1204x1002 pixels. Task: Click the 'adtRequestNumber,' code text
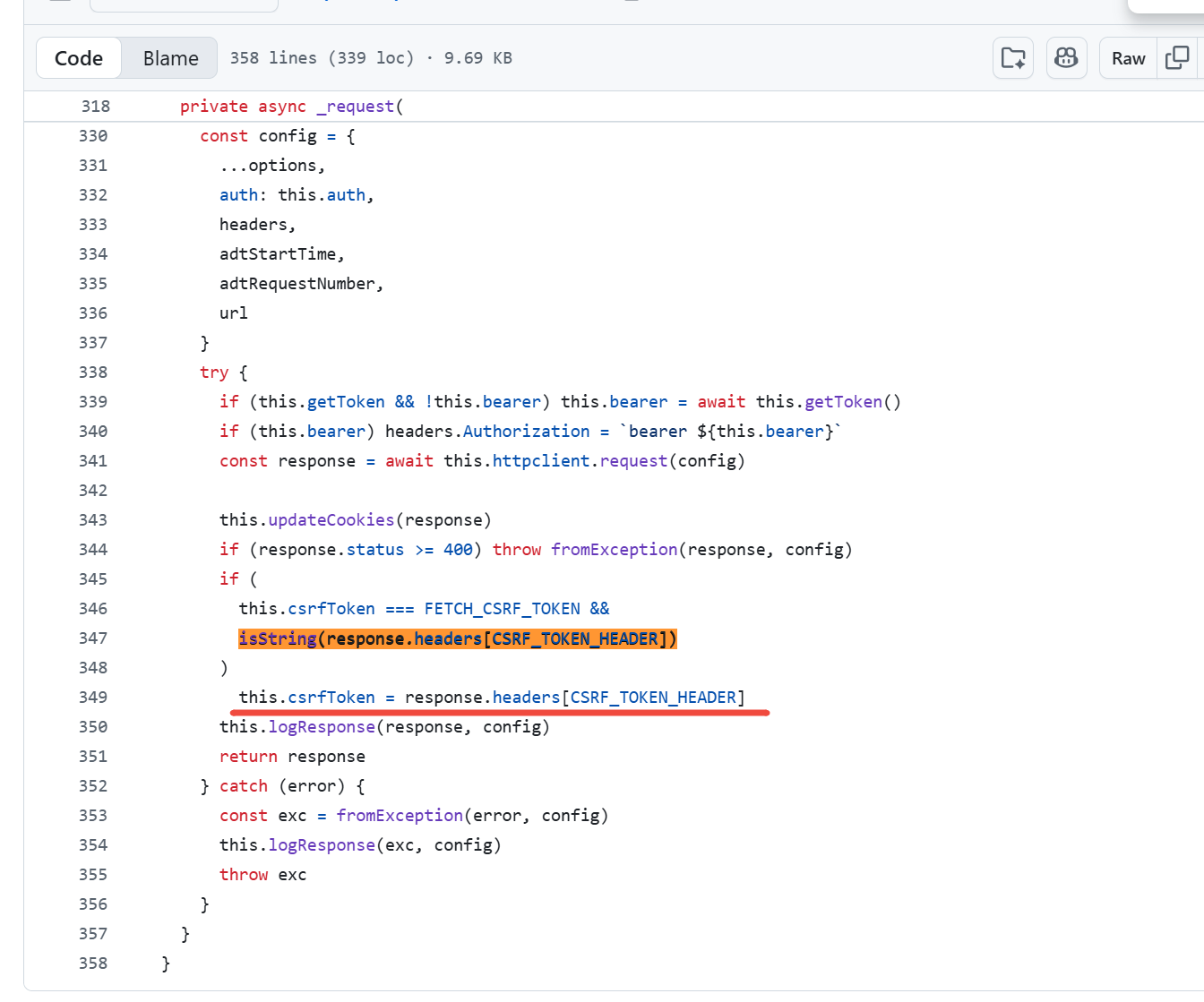pos(302,284)
